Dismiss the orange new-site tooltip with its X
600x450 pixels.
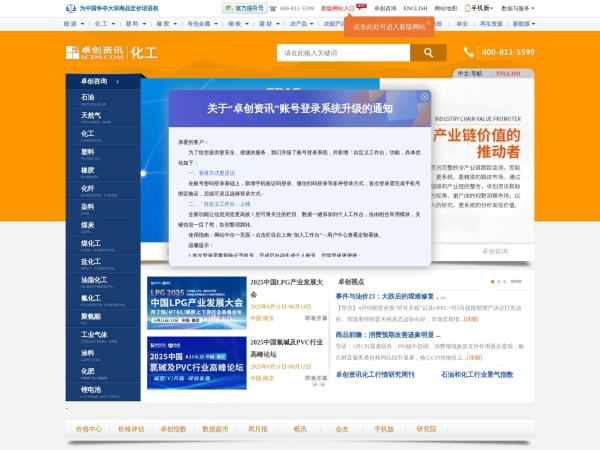[x=429, y=23]
